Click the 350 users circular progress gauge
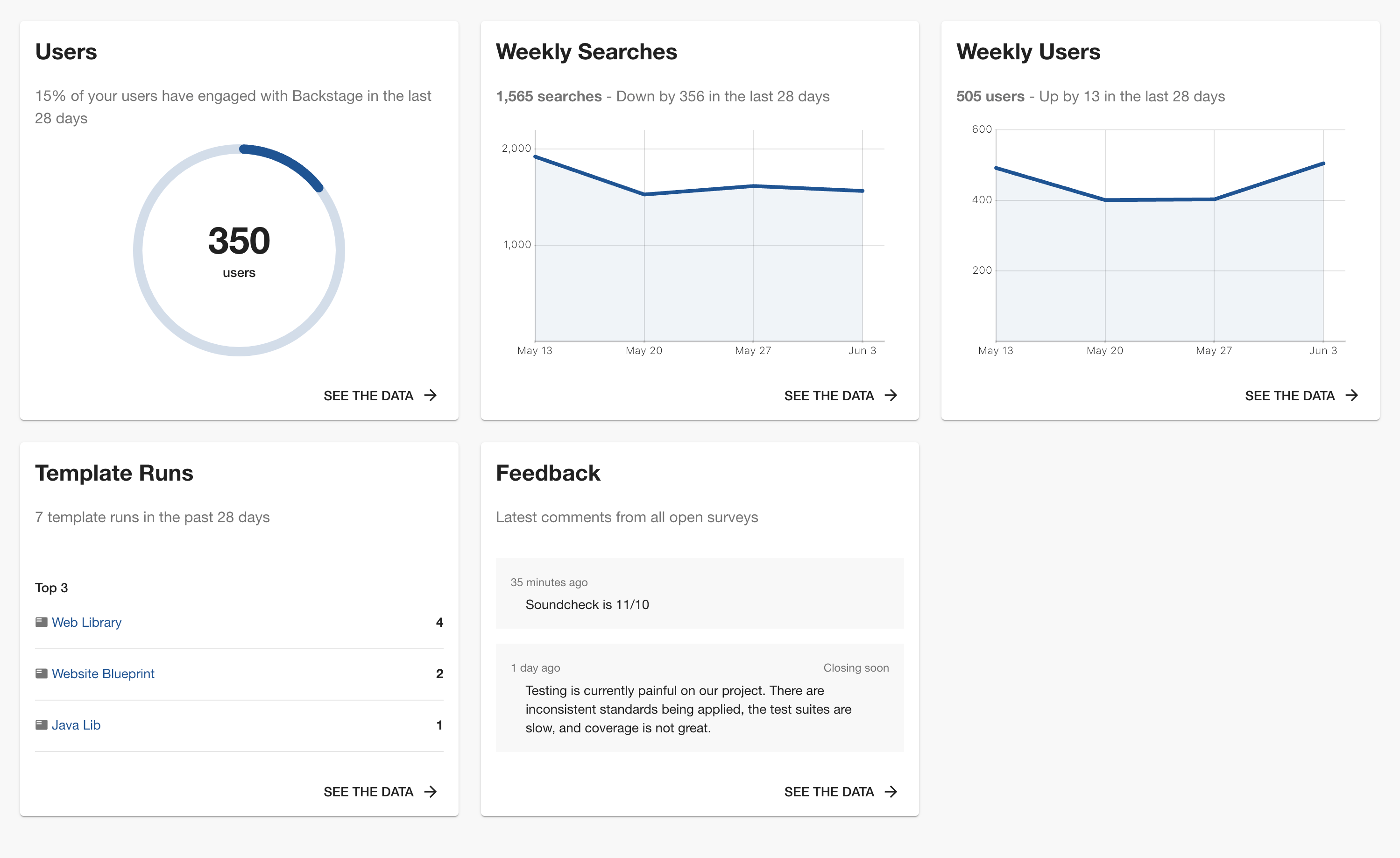1400x858 pixels. point(239,251)
